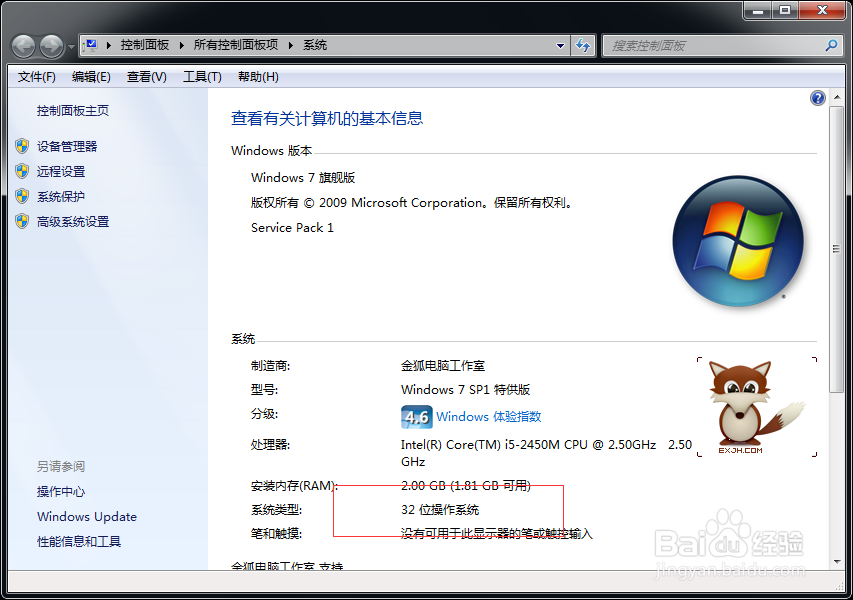Expand arrow after 所有控制面板项 breadcrumb
Viewport: 853px width, 600px height.
(x=290, y=45)
